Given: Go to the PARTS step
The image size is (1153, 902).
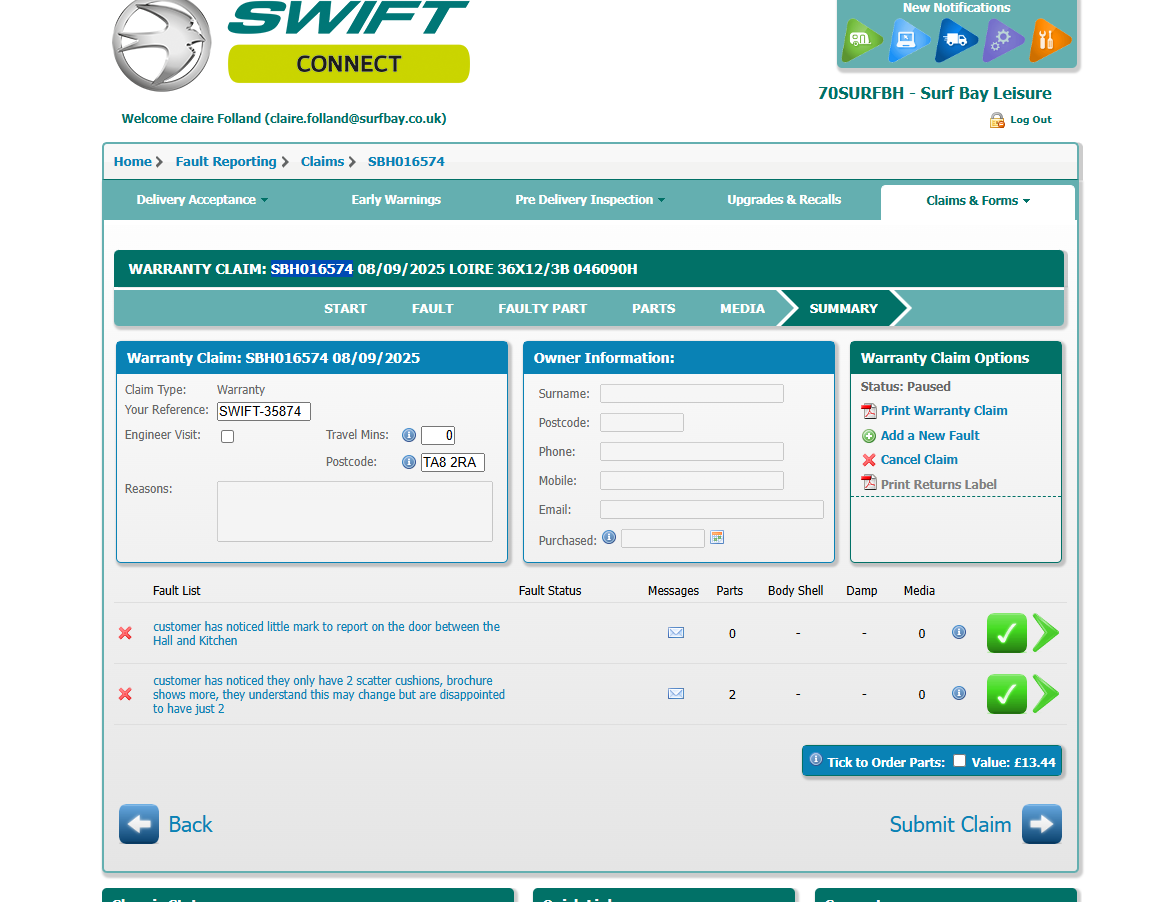Looking at the screenshot, I should click(x=654, y=309).
